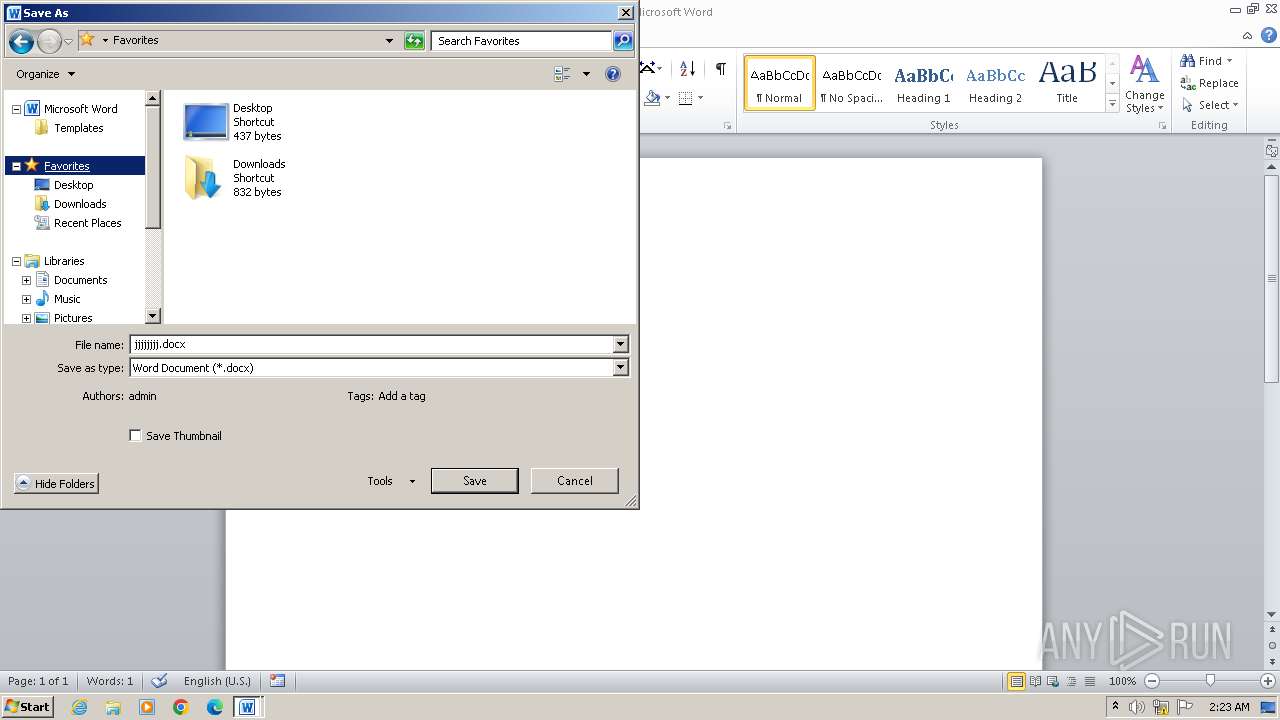This screenshot has width=1280, height=720.
Task: Click Add a tag link
Action: (x=402, y=396)
